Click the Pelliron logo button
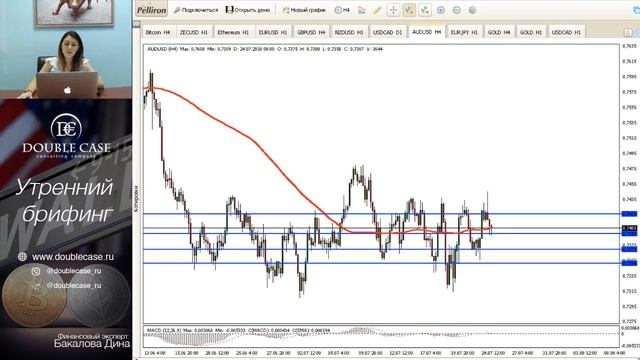Image resolution: width=640 pixels, height=360 pixels. coord(151,10)
